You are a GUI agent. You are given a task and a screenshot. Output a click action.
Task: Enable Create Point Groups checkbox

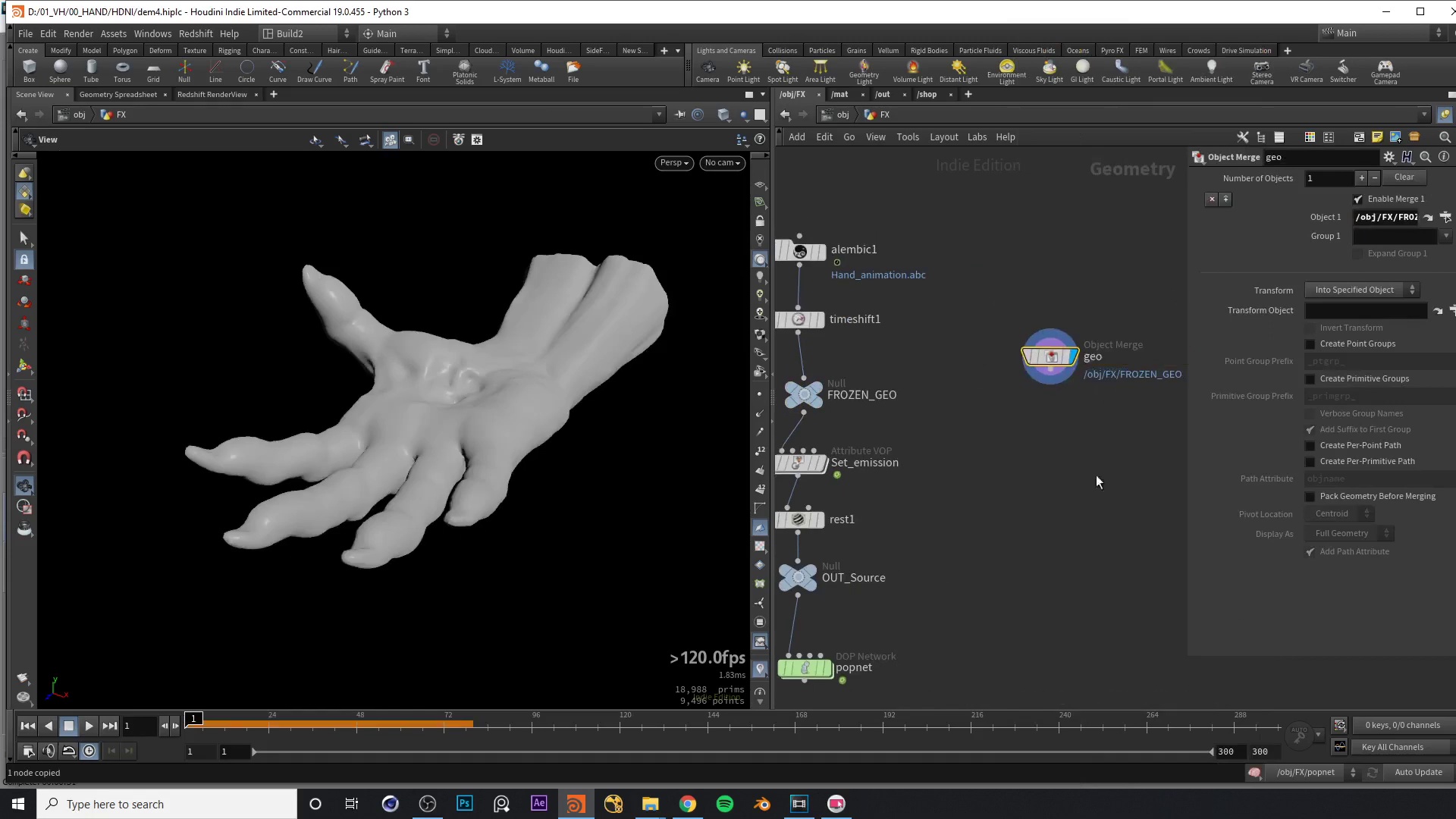[1310, 344]
